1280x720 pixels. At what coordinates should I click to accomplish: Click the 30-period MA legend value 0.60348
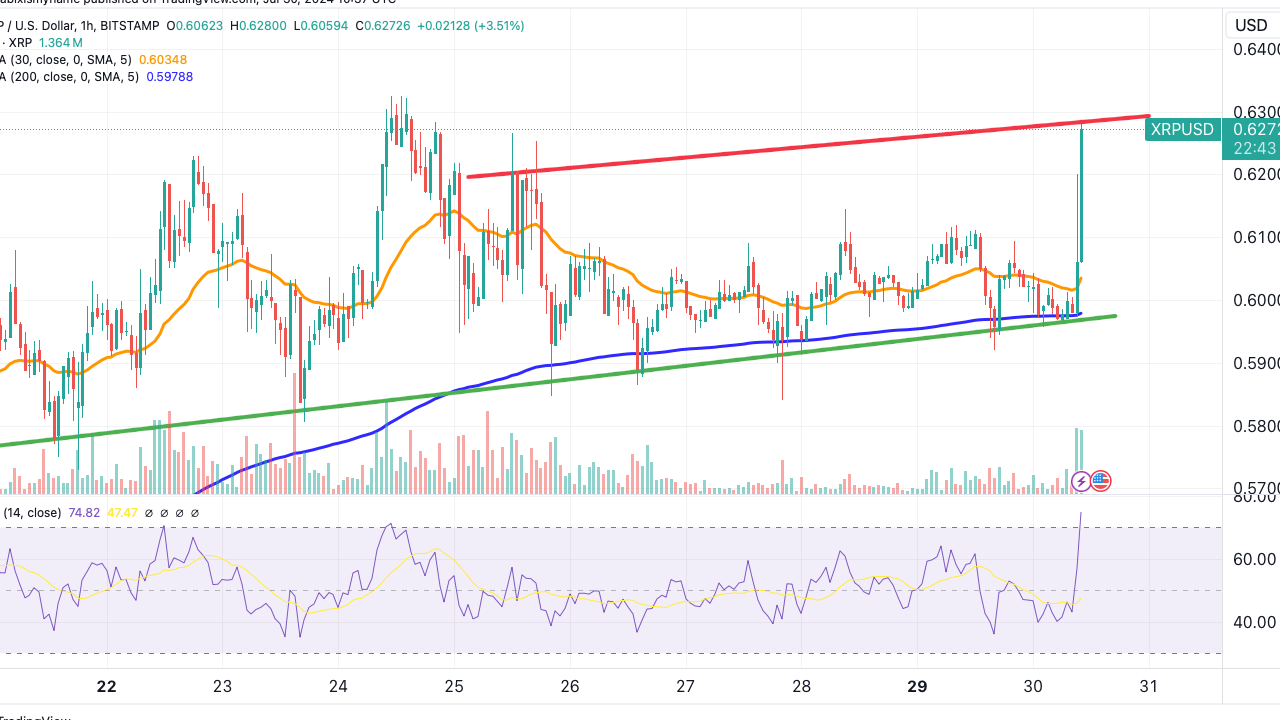click(x=165, y=60)
